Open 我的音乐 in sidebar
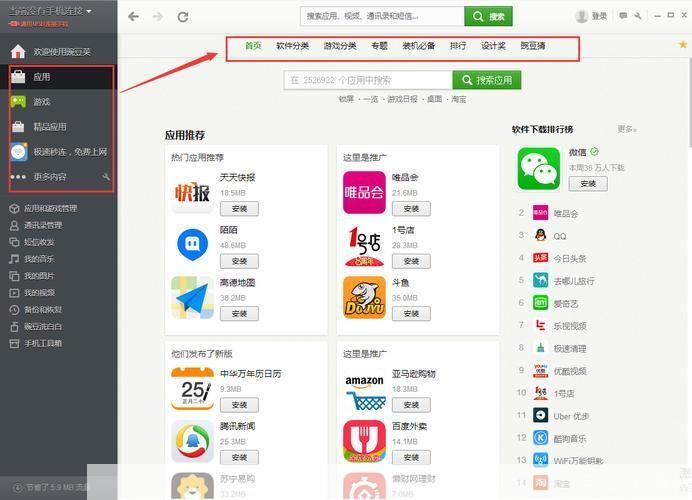 pos(32,259)
